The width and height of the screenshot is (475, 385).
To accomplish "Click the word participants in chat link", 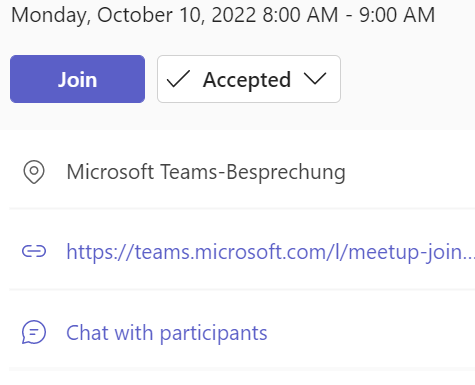I will 214,334.
